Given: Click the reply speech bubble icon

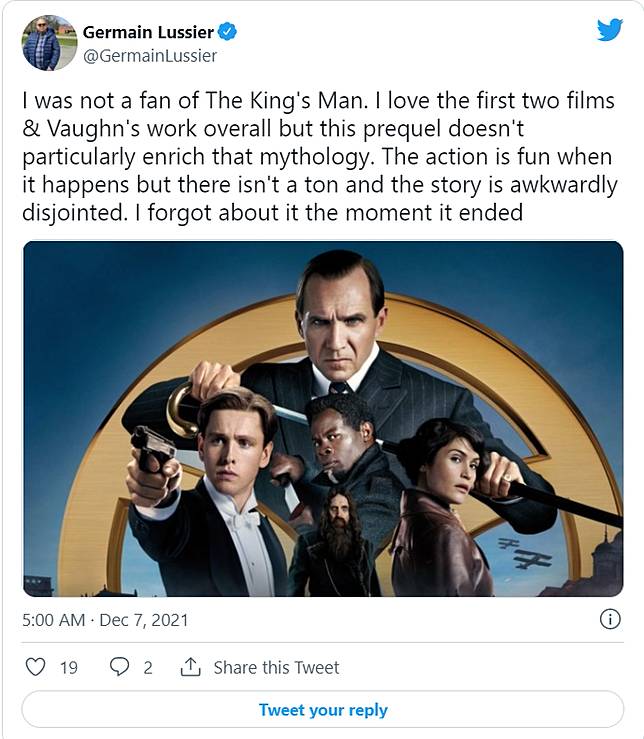Looking at the screenshot, I should (120, 667).
